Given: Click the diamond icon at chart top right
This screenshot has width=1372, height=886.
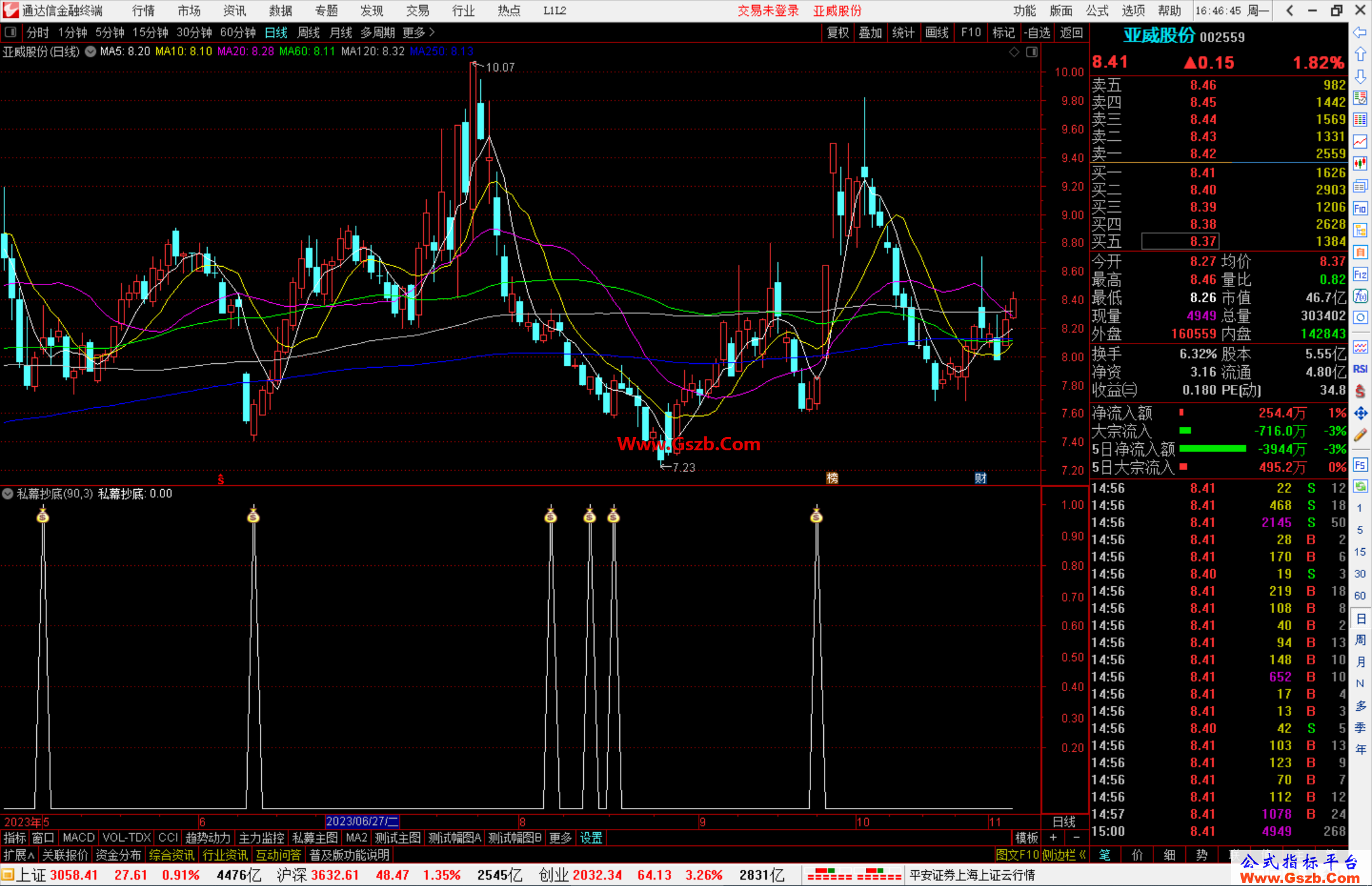Looking at the screenshot, I should 1014,52.
